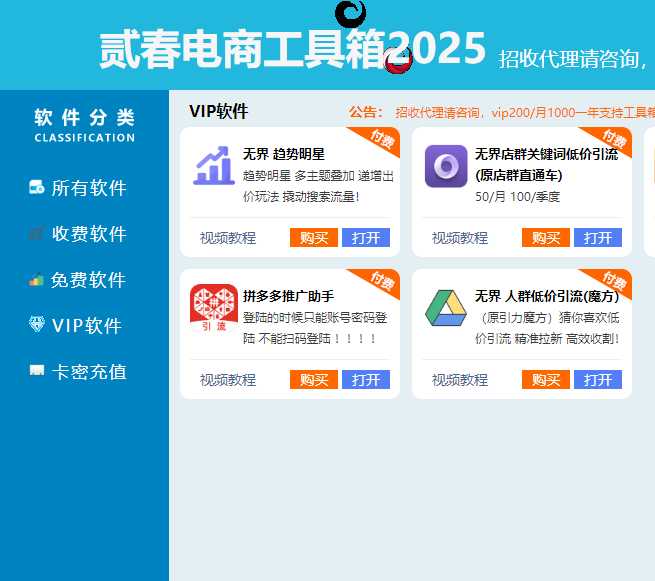Viewport: 655px width, 581px height.
Task: Click 打开 for 无界店群关键词低价引流
Action: pos(598,238)
